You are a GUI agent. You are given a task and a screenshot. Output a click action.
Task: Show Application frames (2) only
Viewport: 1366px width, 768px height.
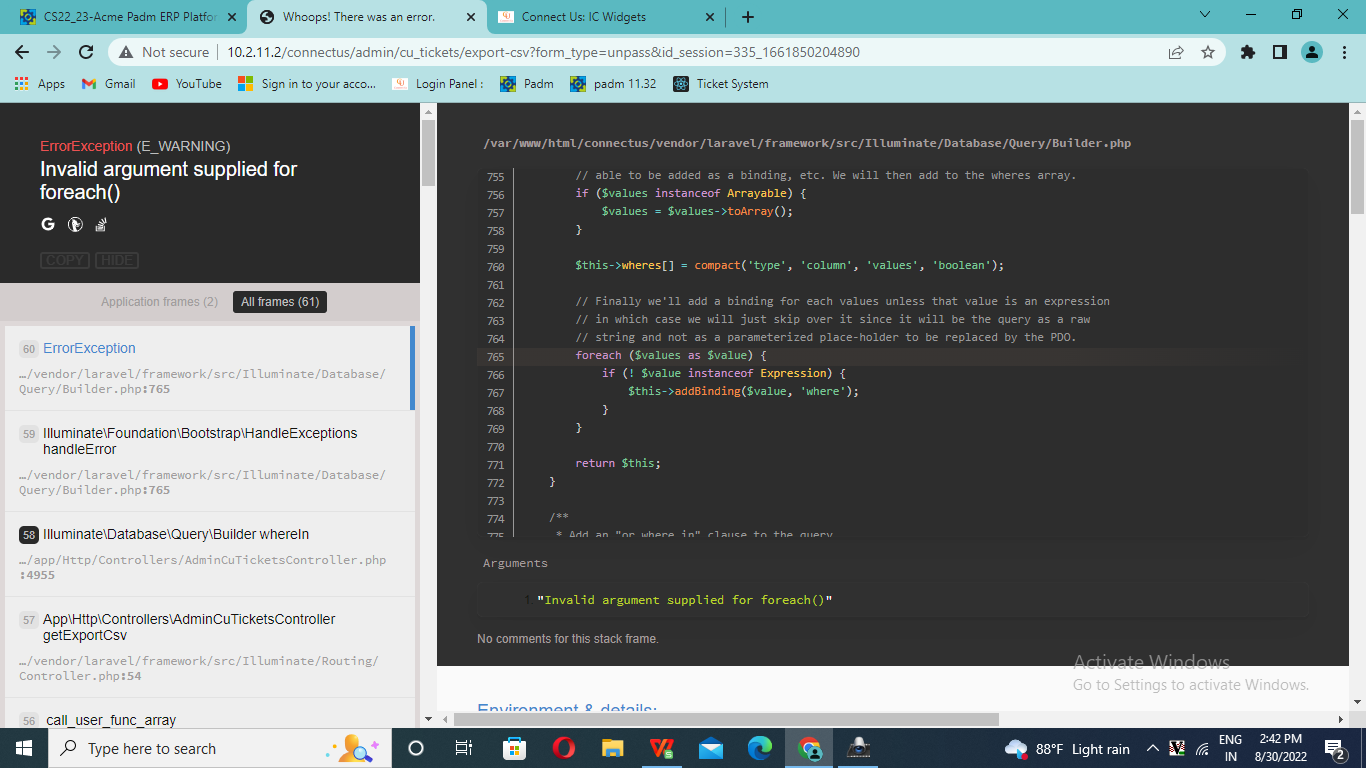tap(159, 302)
